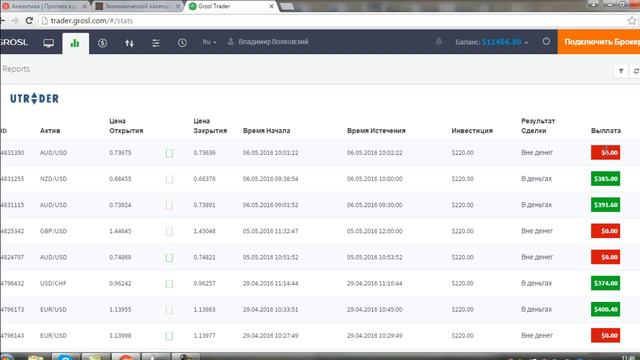Click the GROSL logo
Screen dimensions: 640x360
tap(14, 42)
